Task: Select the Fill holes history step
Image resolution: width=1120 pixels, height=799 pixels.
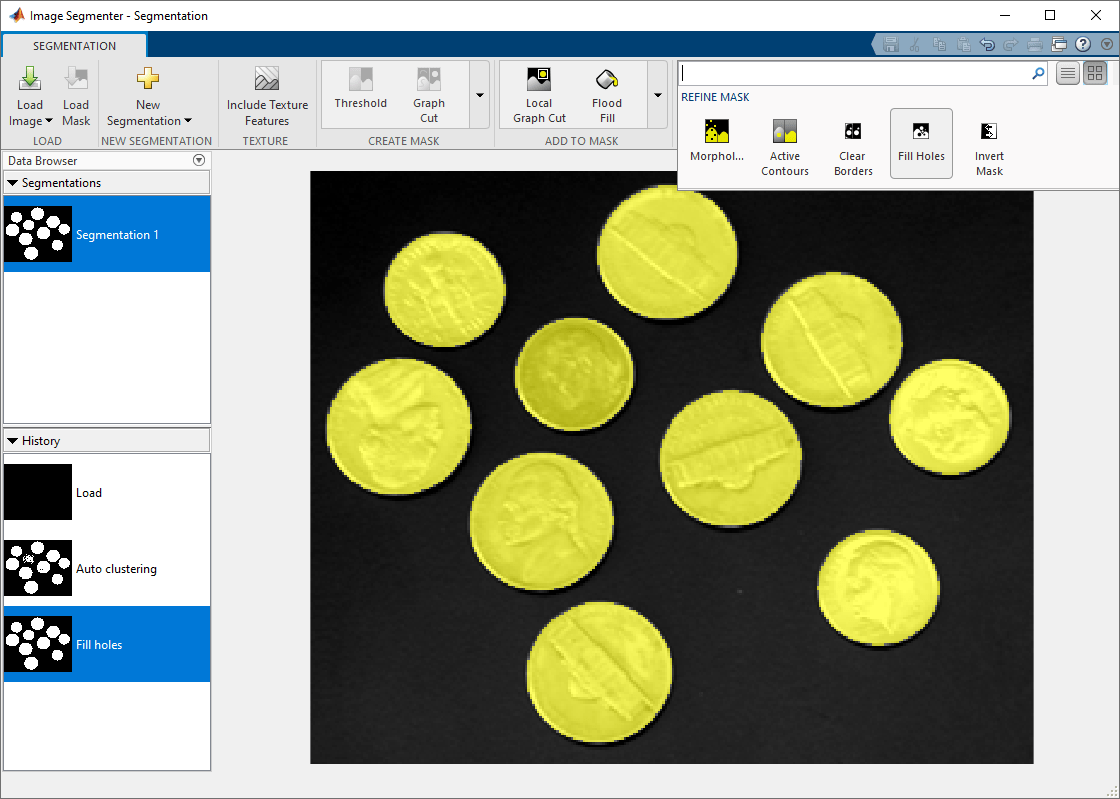Action: coord(106,644)
